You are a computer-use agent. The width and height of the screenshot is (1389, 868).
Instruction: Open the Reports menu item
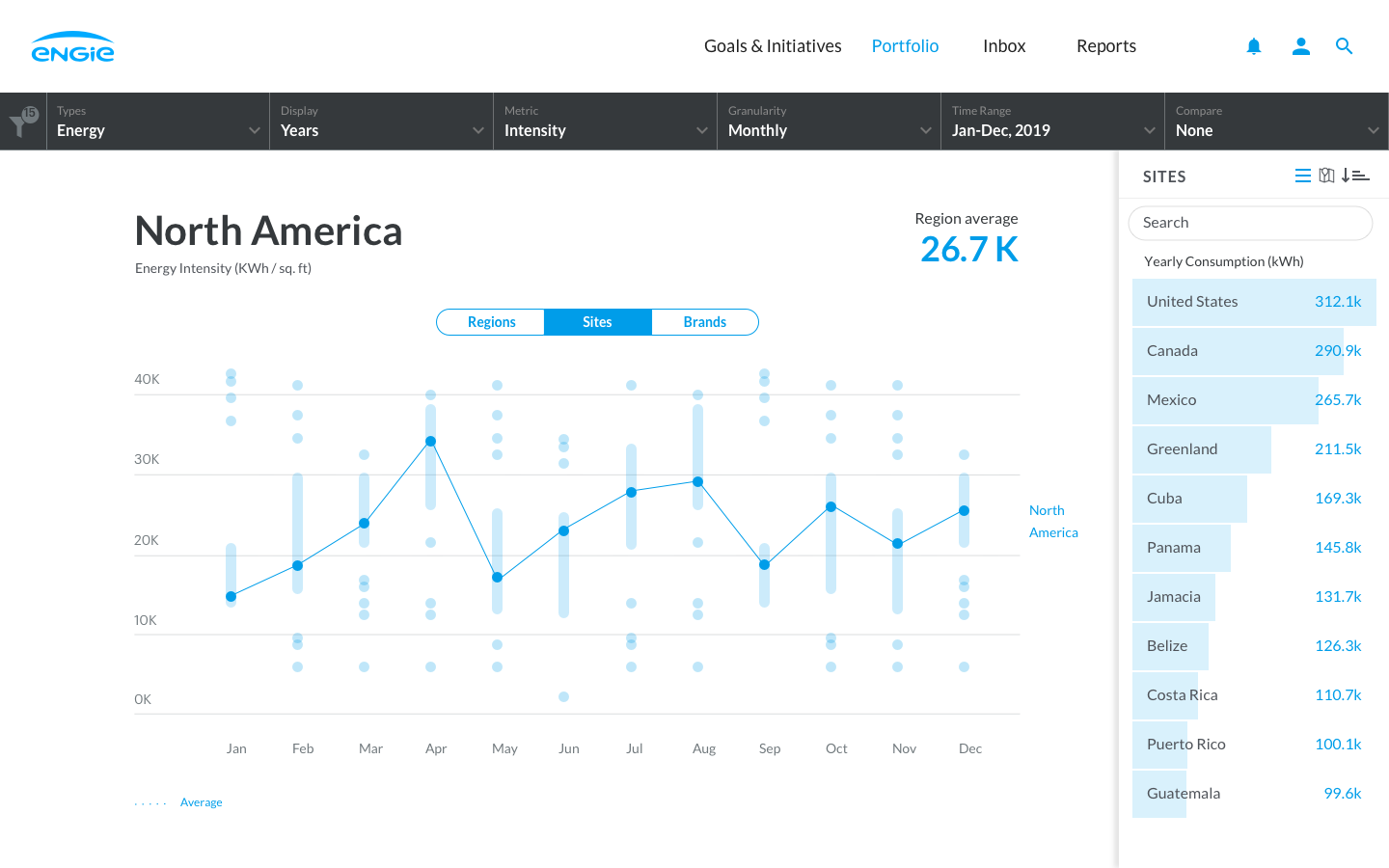tap(1105, 46)
